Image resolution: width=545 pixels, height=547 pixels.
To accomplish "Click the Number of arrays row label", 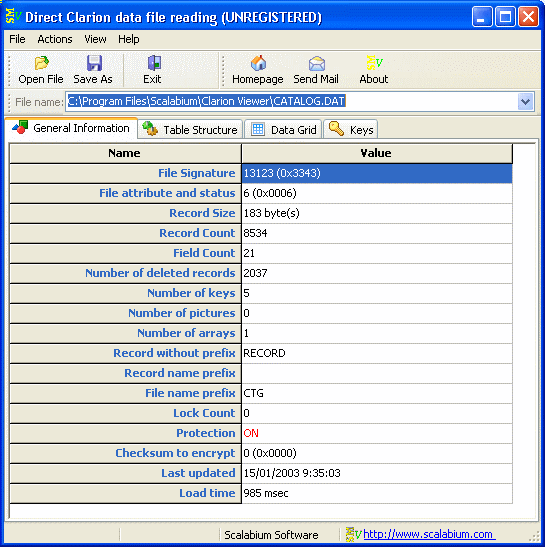I will pos(125,333).
